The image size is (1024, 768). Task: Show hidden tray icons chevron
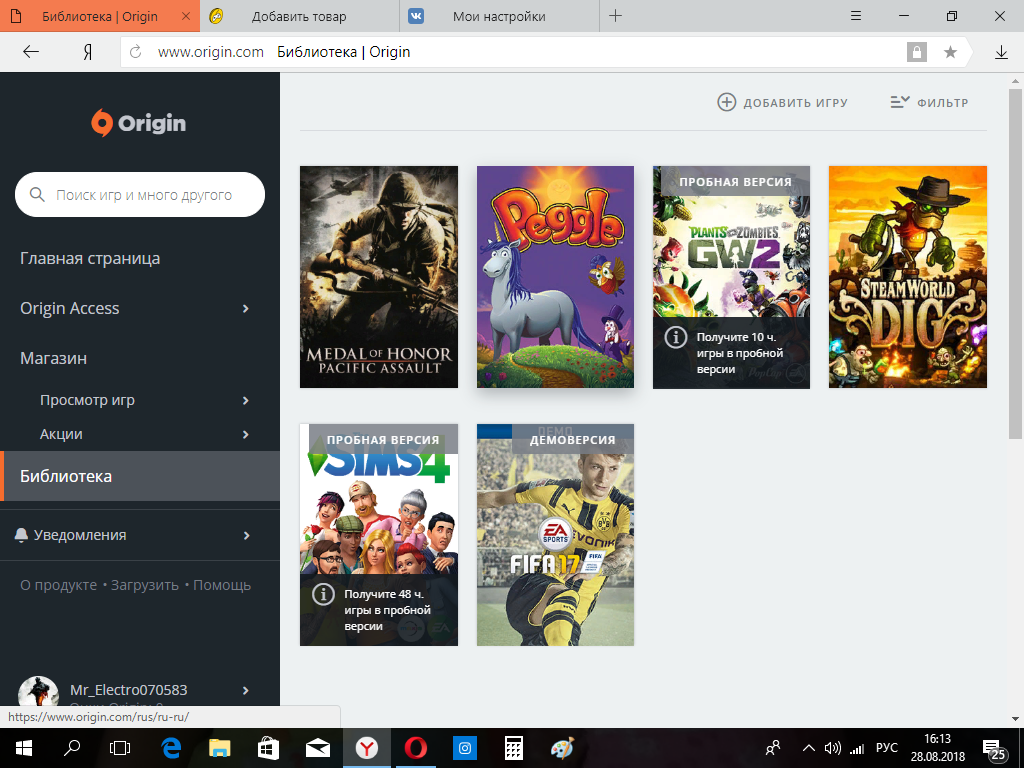(808, 748)
